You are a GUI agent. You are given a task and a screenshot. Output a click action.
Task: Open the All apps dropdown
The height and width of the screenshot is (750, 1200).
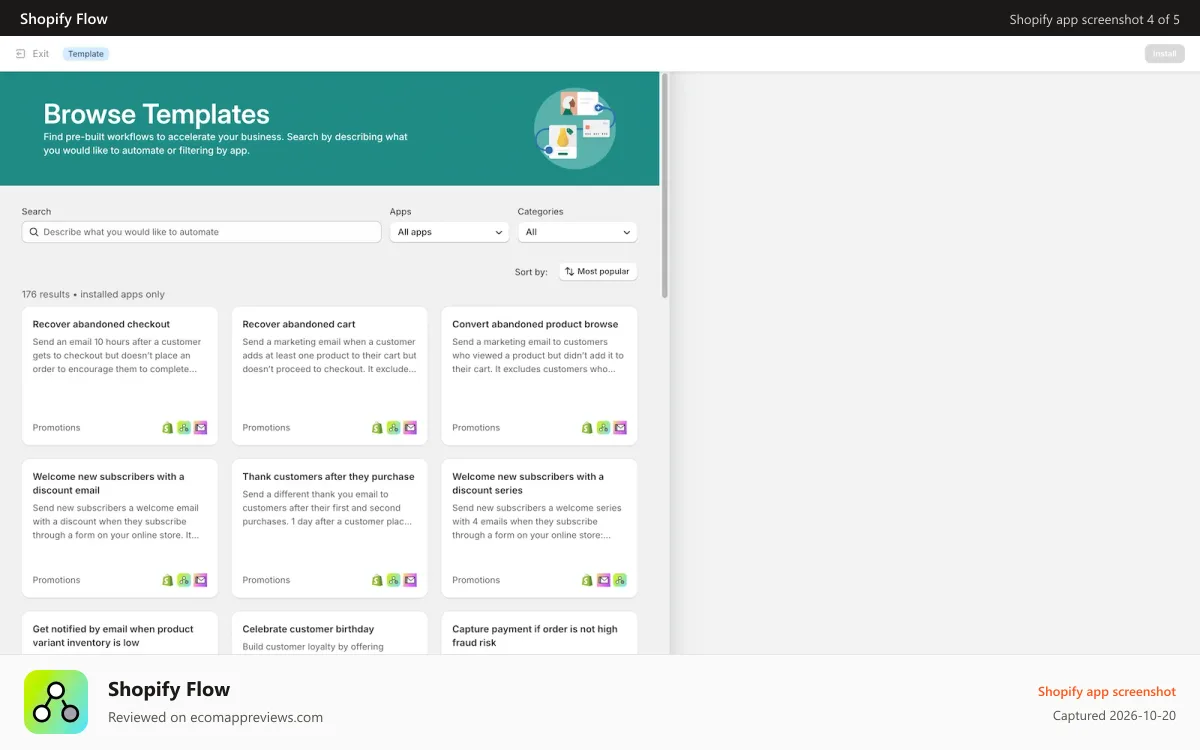tap(449, 232)
